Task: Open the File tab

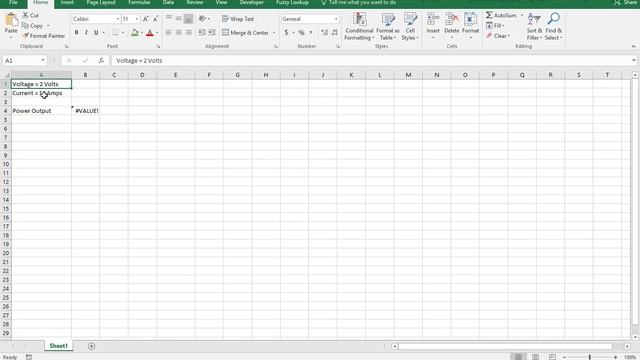Action: click(x=13, y=2)
